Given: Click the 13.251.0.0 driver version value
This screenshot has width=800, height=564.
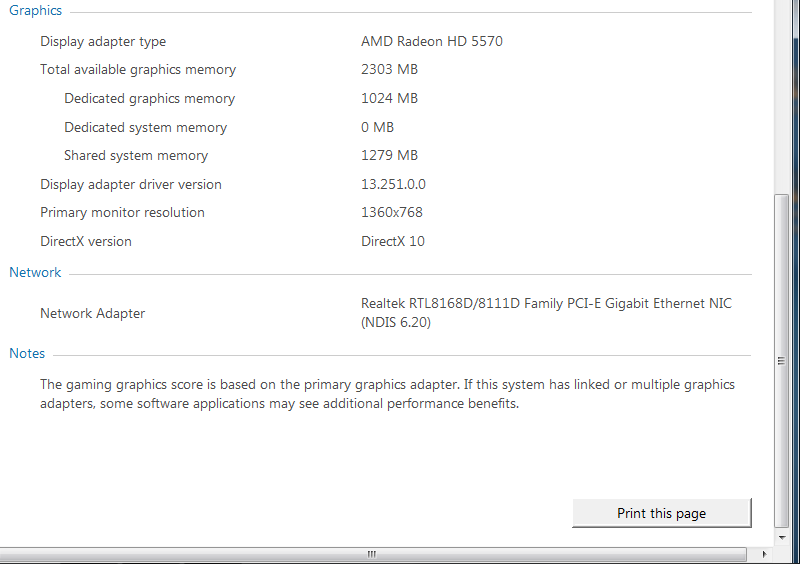Looking at the screenshot, I should click(393, 184).
